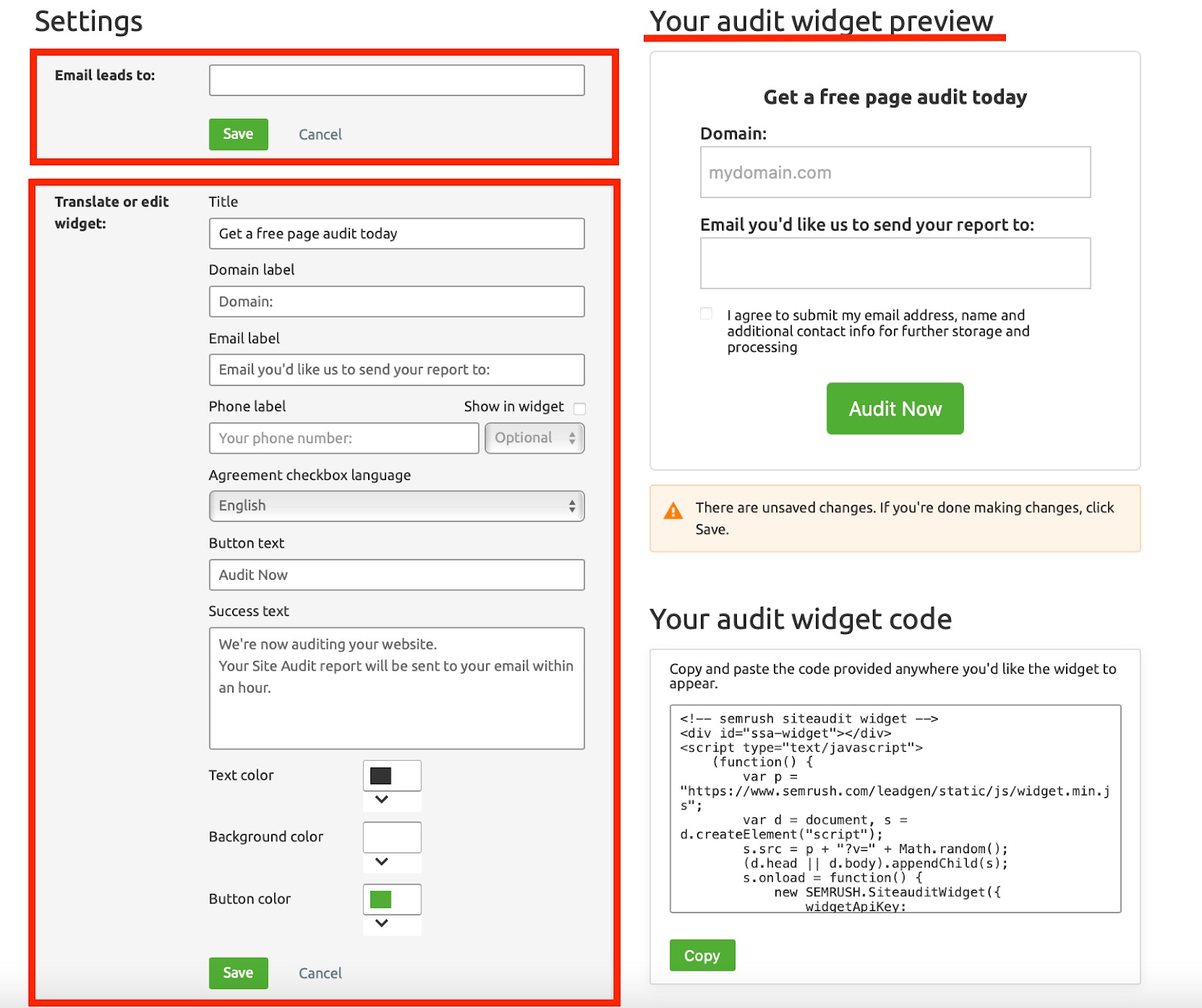Screen dimensions: 1202x1008
Task: Open the Optional phone requirement dropdown
Action: point(534,439)
